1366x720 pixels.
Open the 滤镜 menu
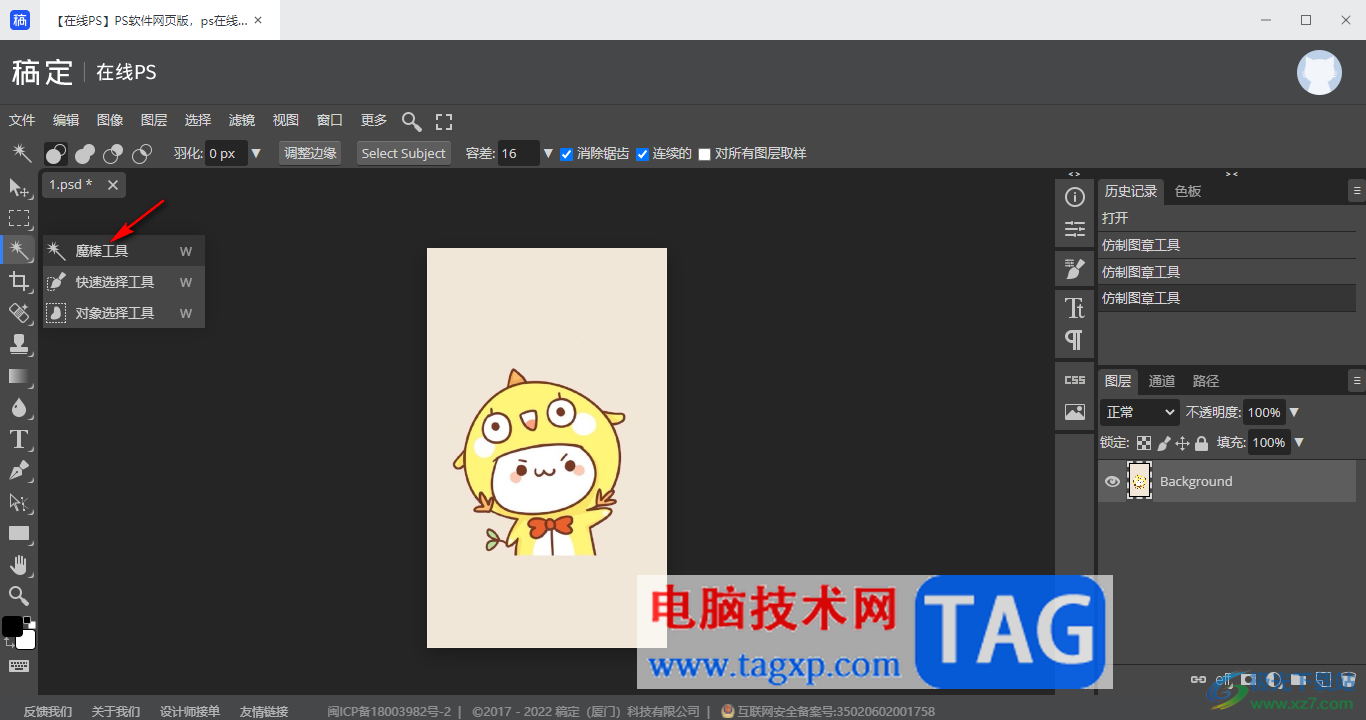pos(242,120)
